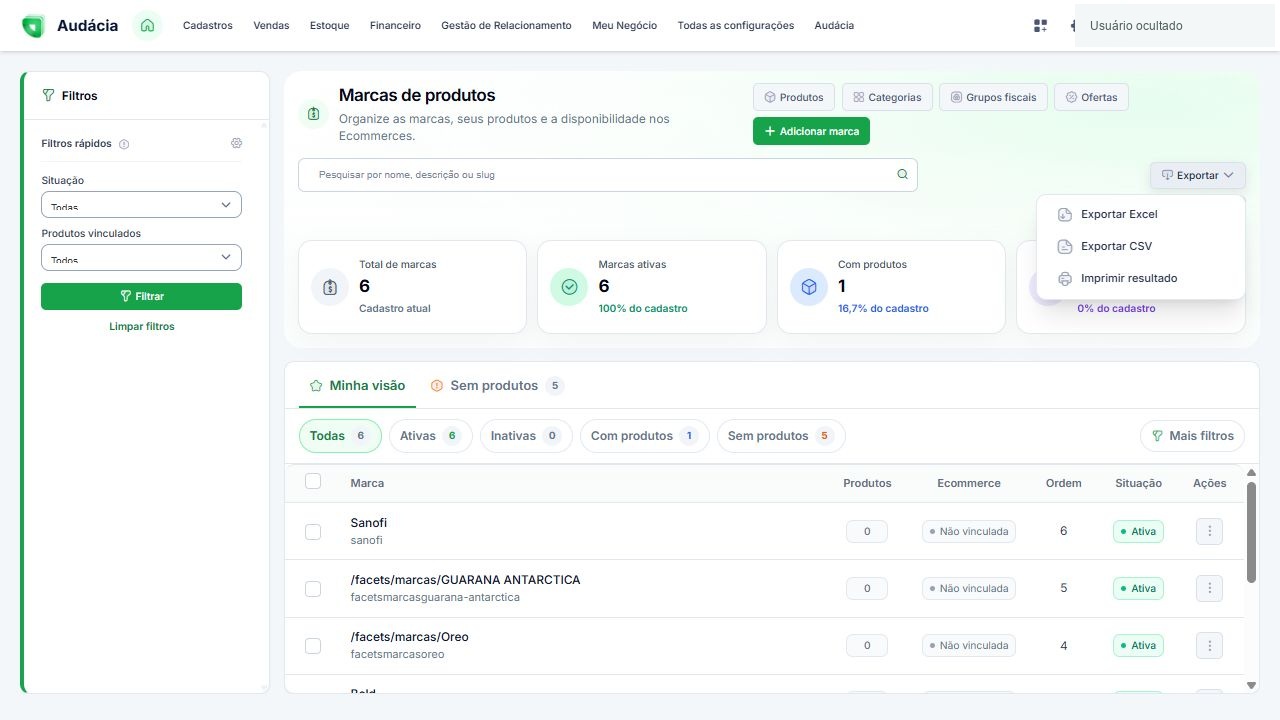Select Imprimir resultado option
This screenshot has width=1280, height=720.
[x=1141, y=278]
